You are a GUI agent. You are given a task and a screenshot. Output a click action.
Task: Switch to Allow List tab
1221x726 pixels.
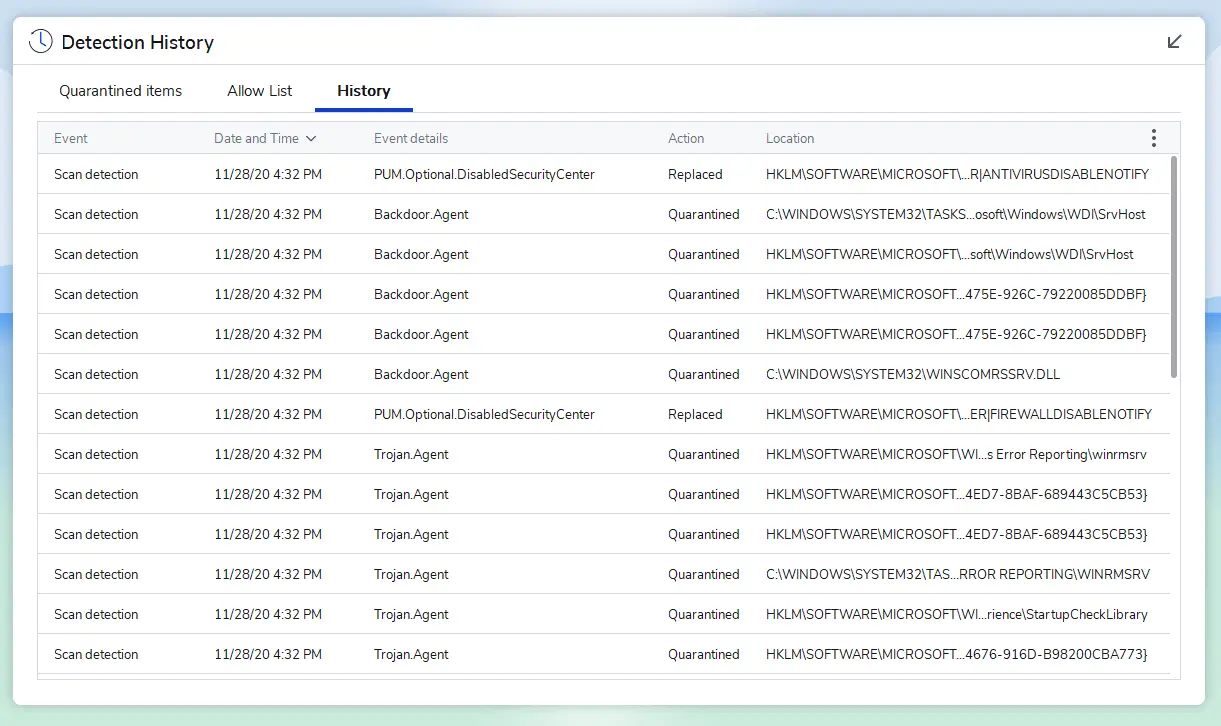pos(260,91)
